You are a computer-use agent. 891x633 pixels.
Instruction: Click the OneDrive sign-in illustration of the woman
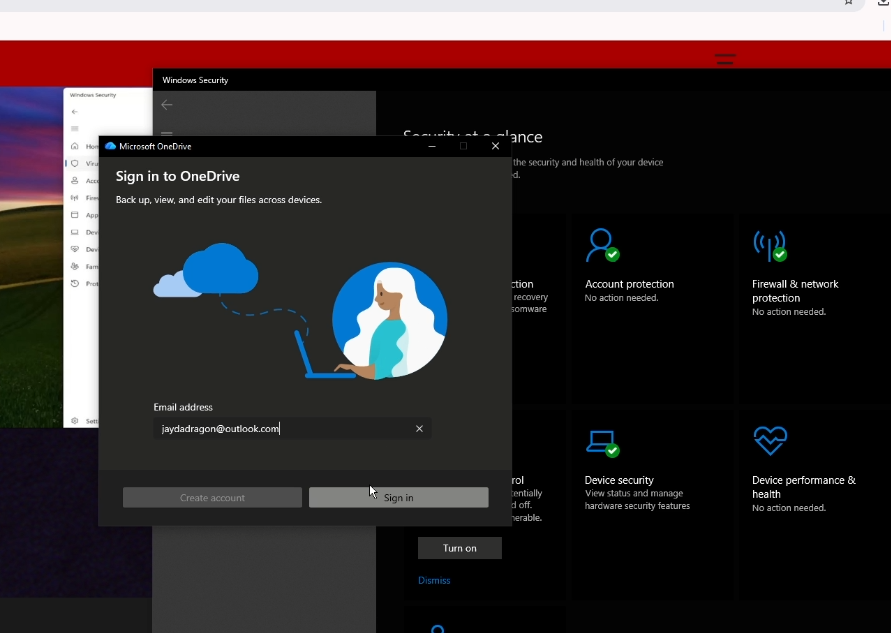click(x=390, y=320)
